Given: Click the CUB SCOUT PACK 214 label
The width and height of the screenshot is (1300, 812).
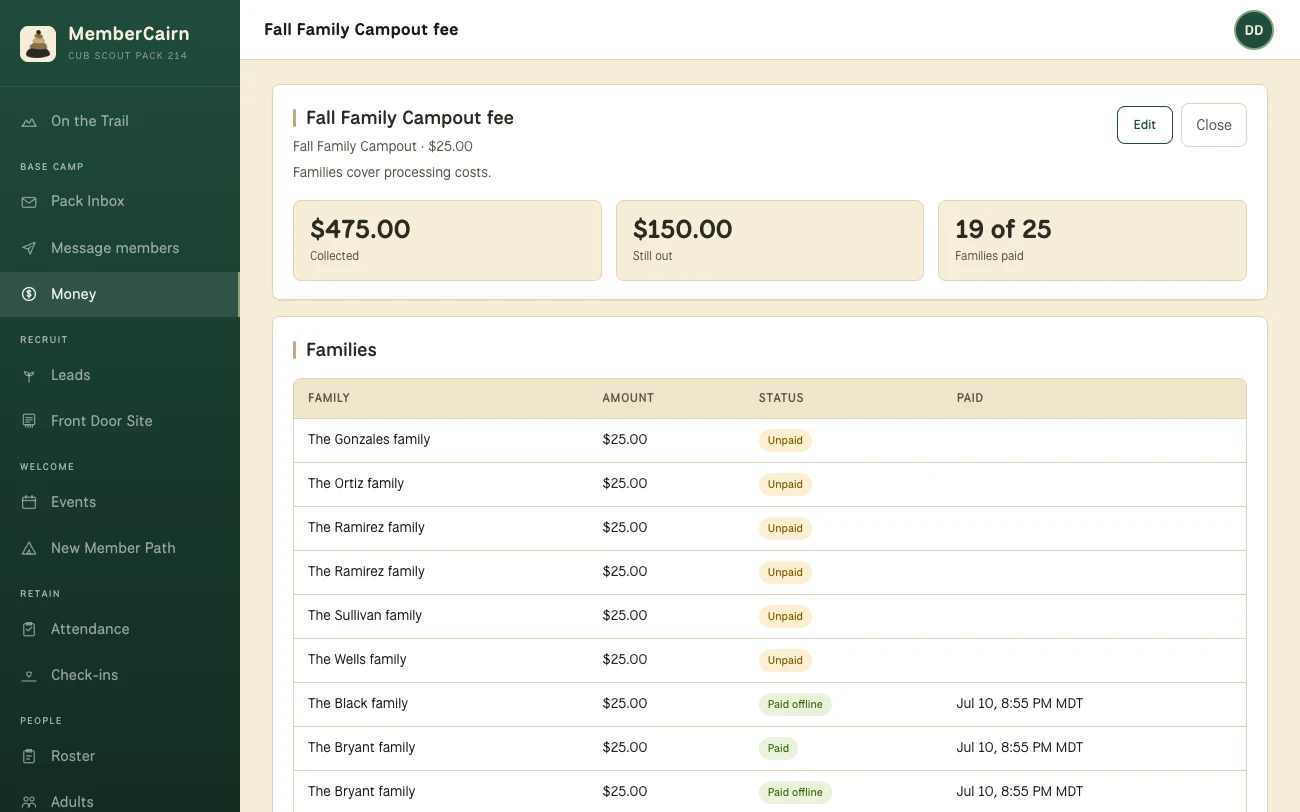Looking at the screenshot, I should click(x=127, y=56).
